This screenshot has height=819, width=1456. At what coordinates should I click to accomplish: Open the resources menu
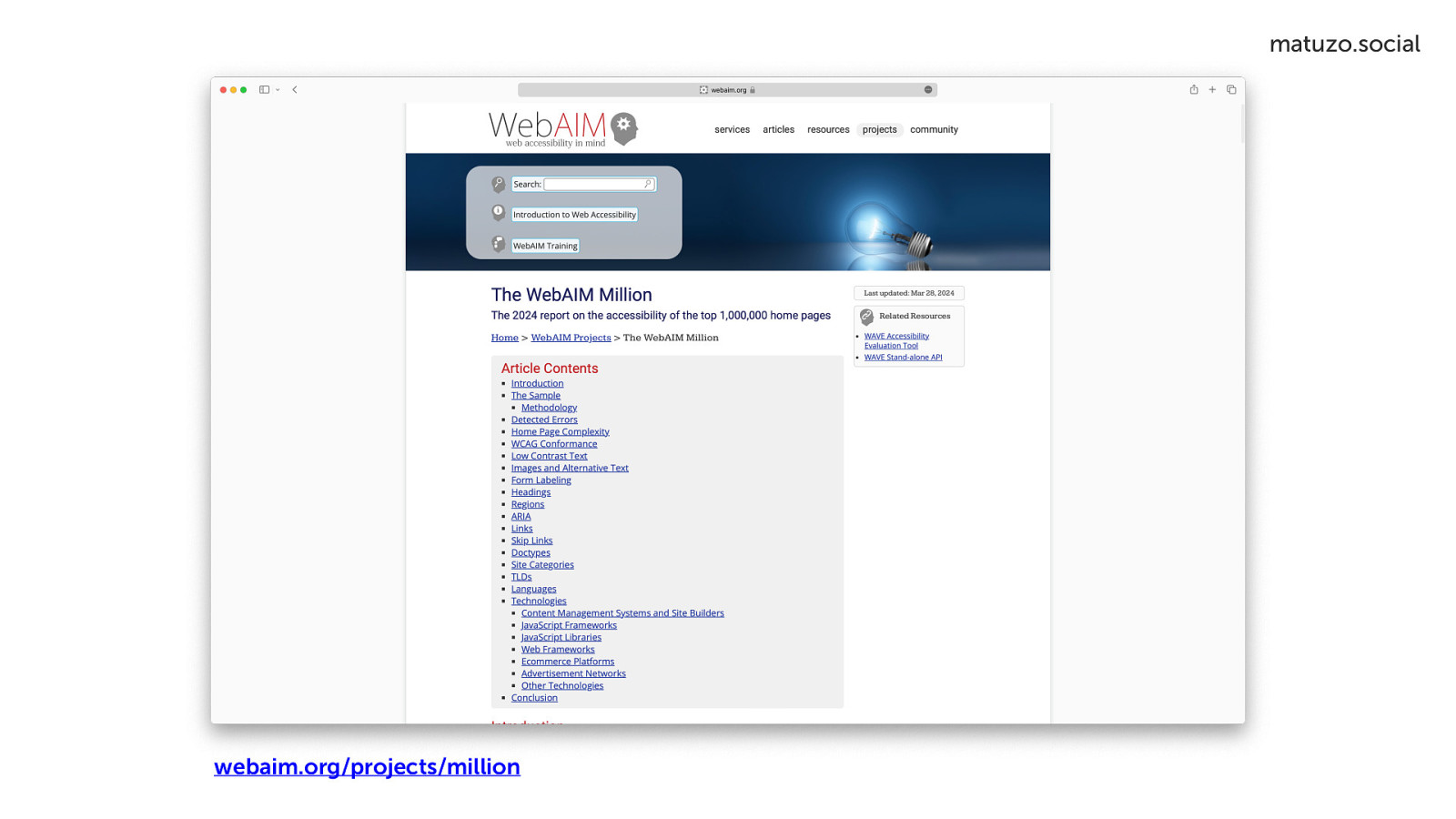point(828,129)
